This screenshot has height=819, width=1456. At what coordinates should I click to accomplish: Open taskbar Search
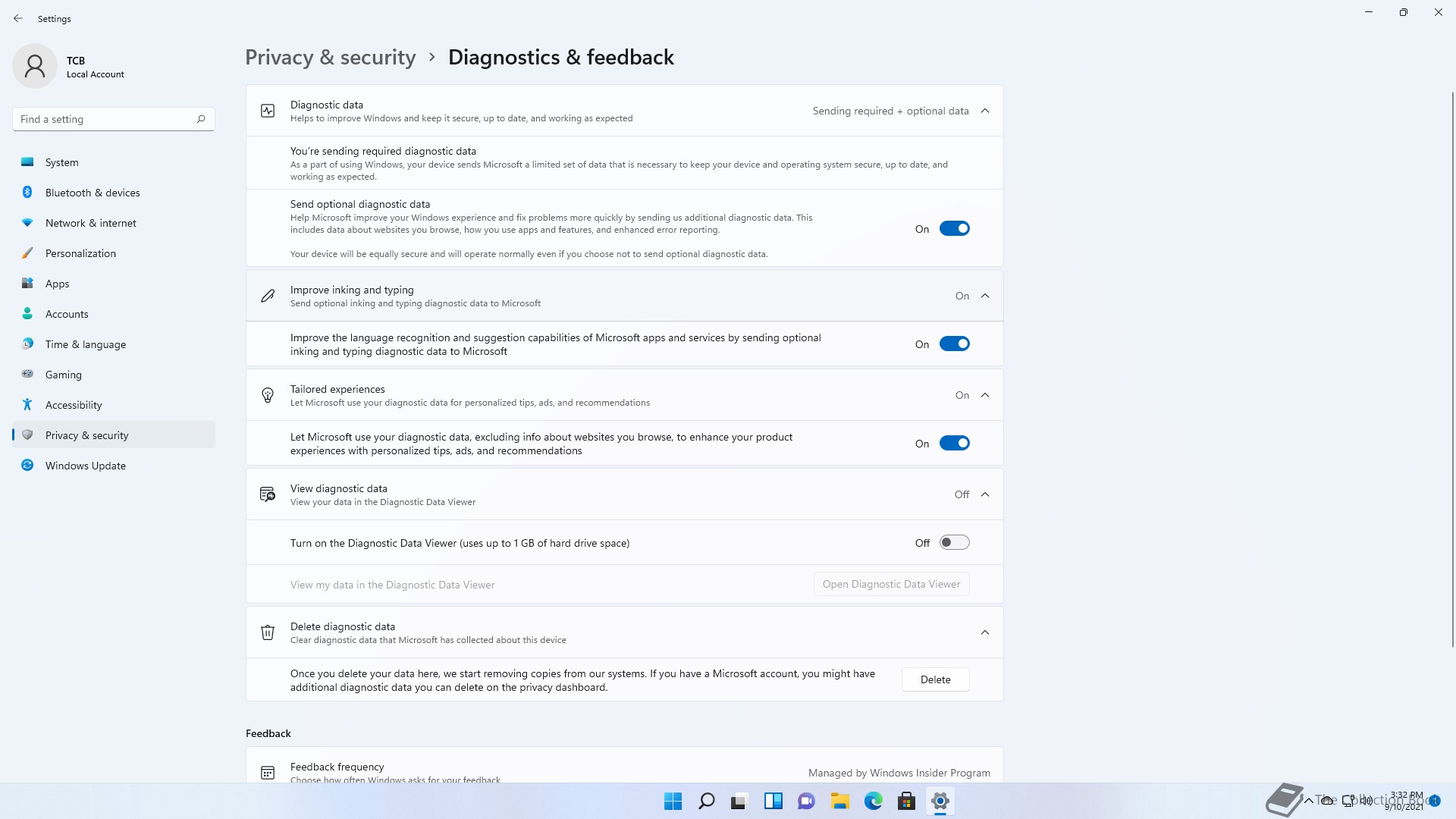[706, 802]
